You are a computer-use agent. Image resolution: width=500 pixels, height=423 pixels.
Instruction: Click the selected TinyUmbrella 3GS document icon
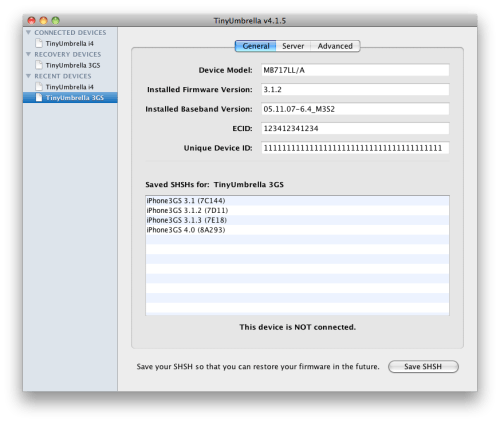(39, 97)
